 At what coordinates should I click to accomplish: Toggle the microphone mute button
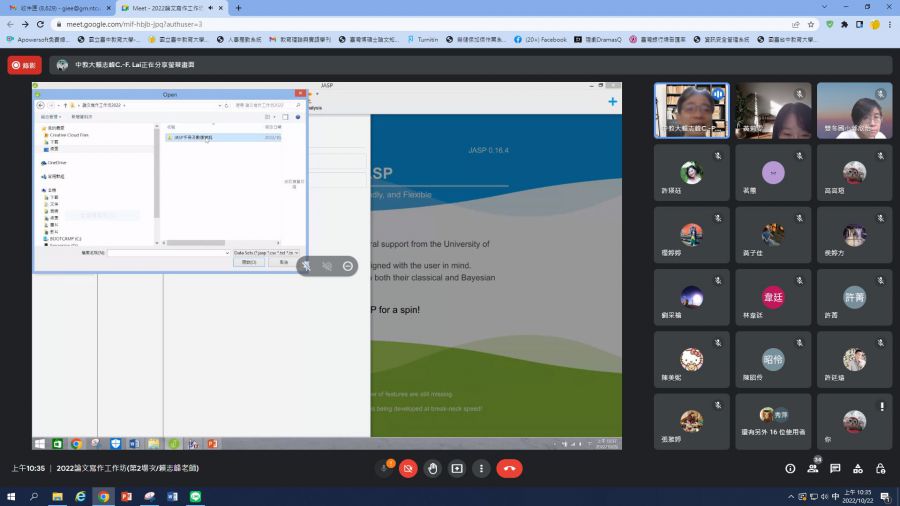tap(383, 468)
